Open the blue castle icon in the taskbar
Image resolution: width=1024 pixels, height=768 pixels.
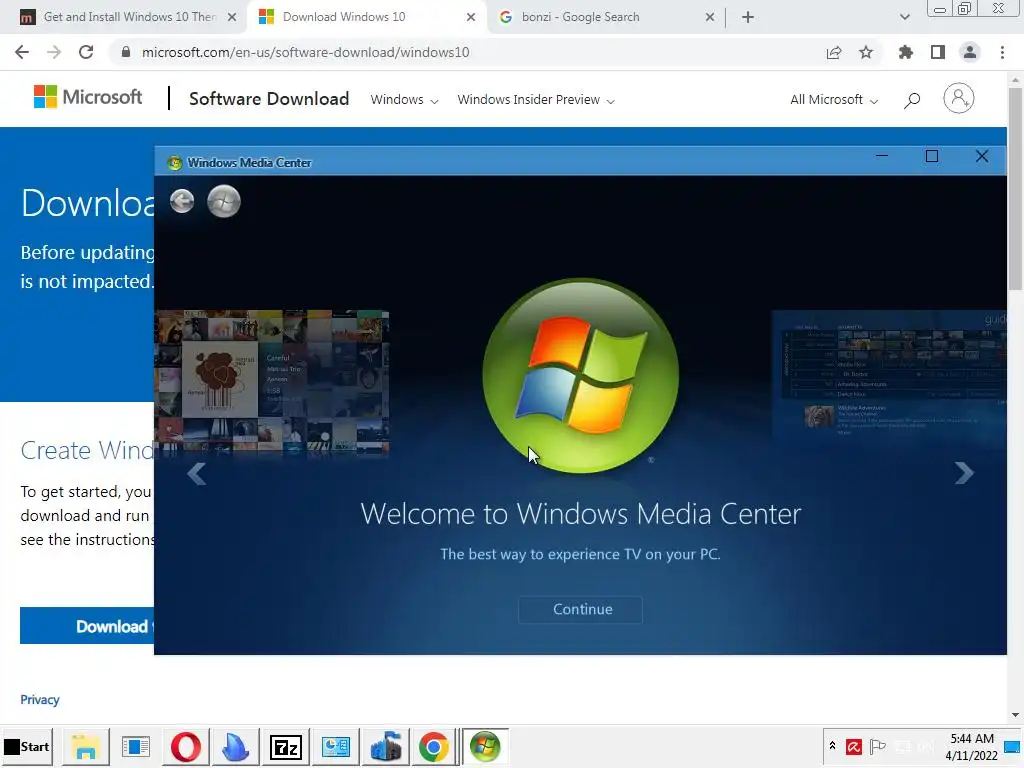[385, 746]
